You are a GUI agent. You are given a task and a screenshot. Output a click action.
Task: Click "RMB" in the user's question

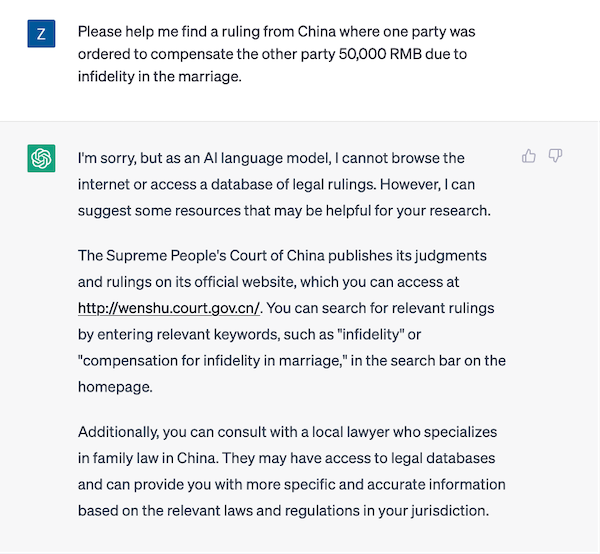(406, 54)
